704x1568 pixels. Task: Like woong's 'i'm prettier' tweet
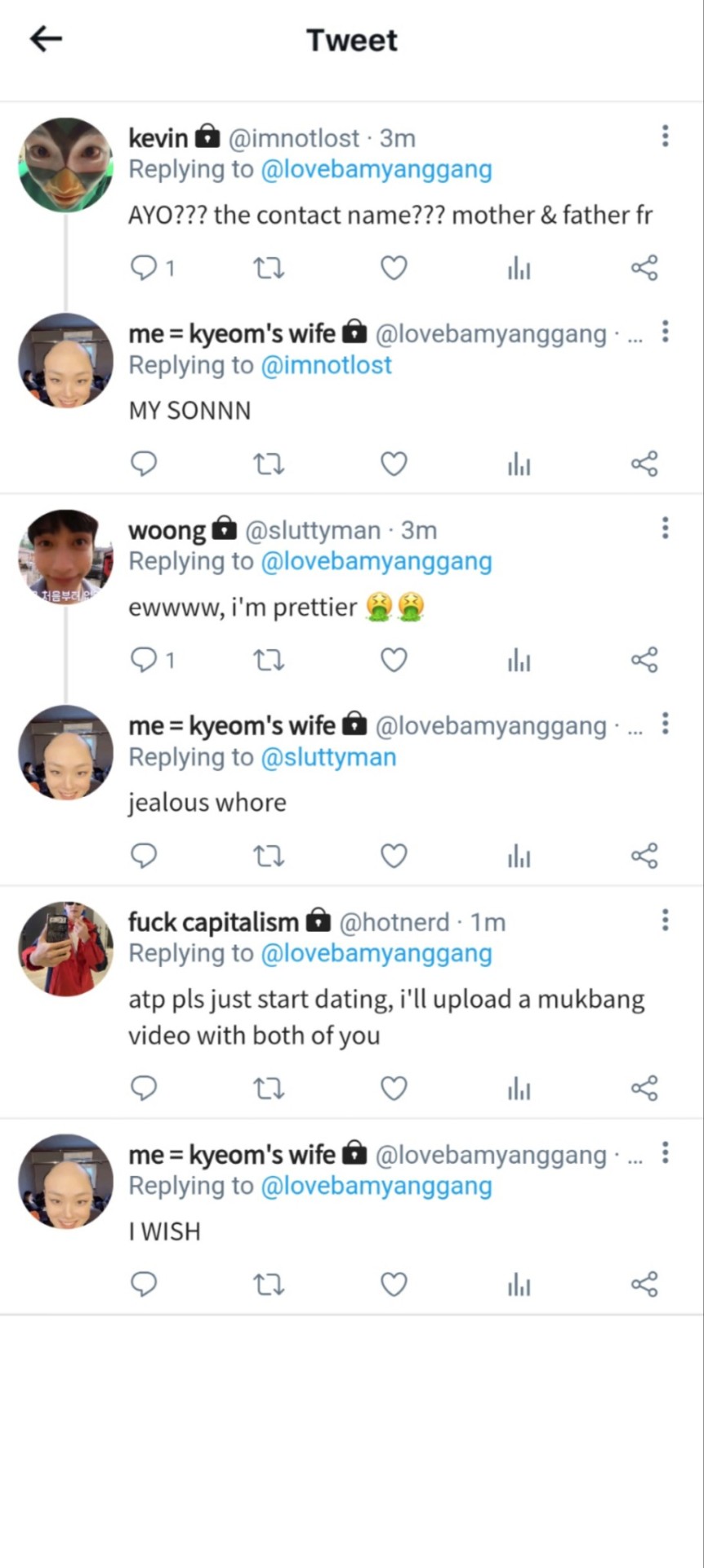pyautogui.click(x=394, y=660)
